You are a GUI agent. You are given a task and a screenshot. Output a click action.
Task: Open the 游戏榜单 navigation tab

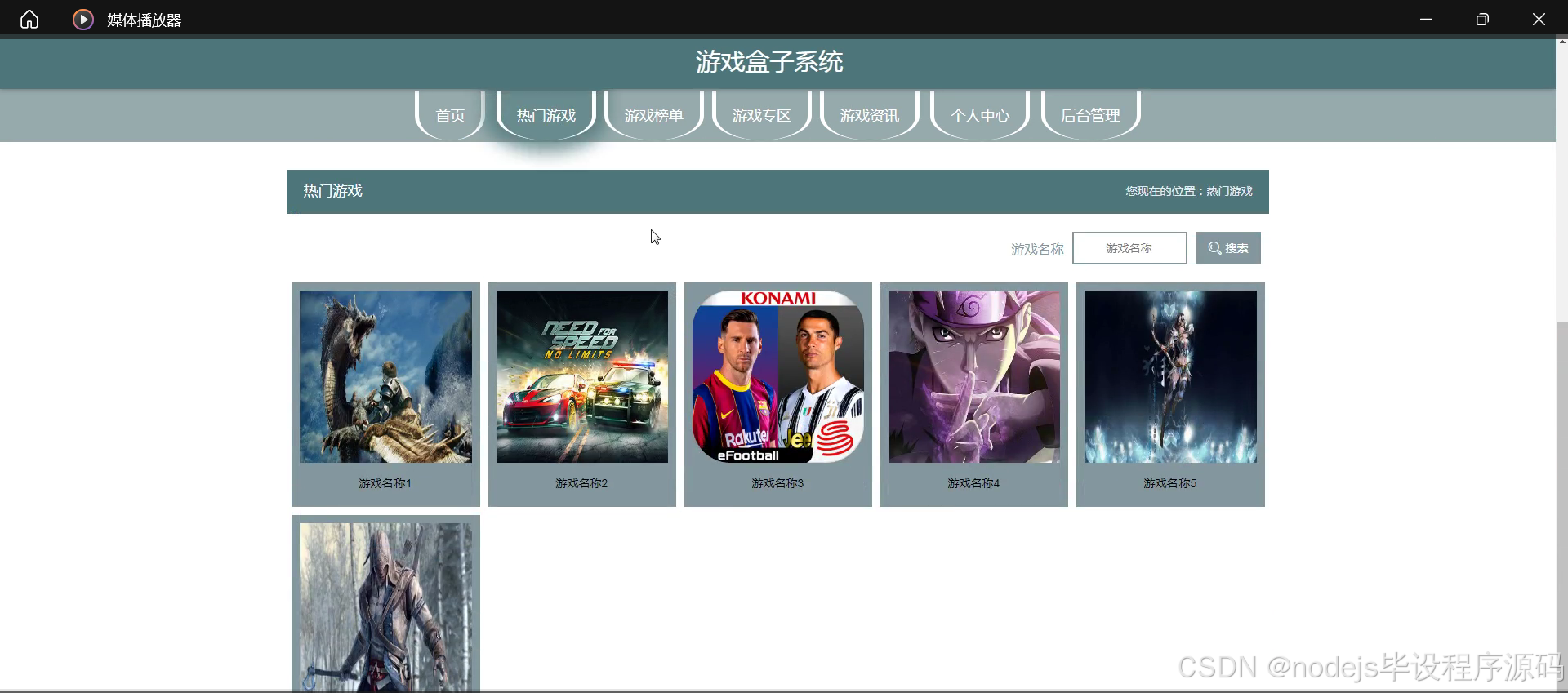(654, 115)
